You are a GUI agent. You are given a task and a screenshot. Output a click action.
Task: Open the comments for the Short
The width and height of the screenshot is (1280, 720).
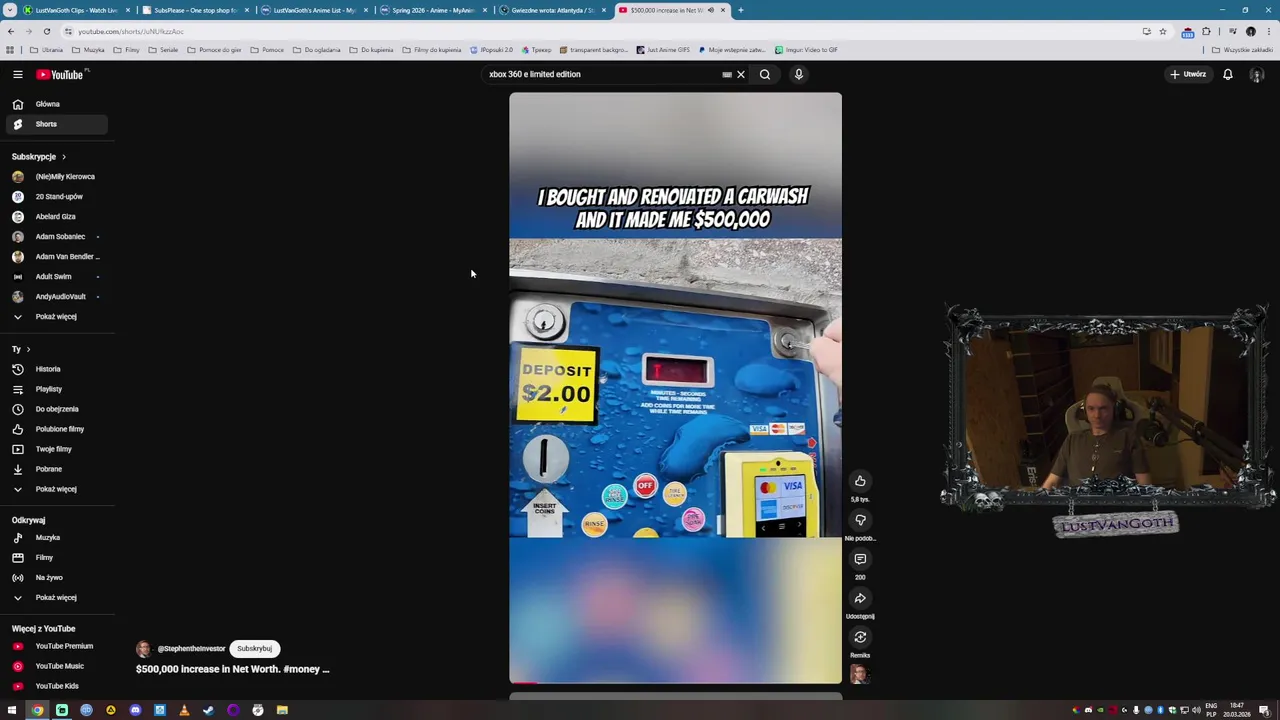[x=860, y=559]
